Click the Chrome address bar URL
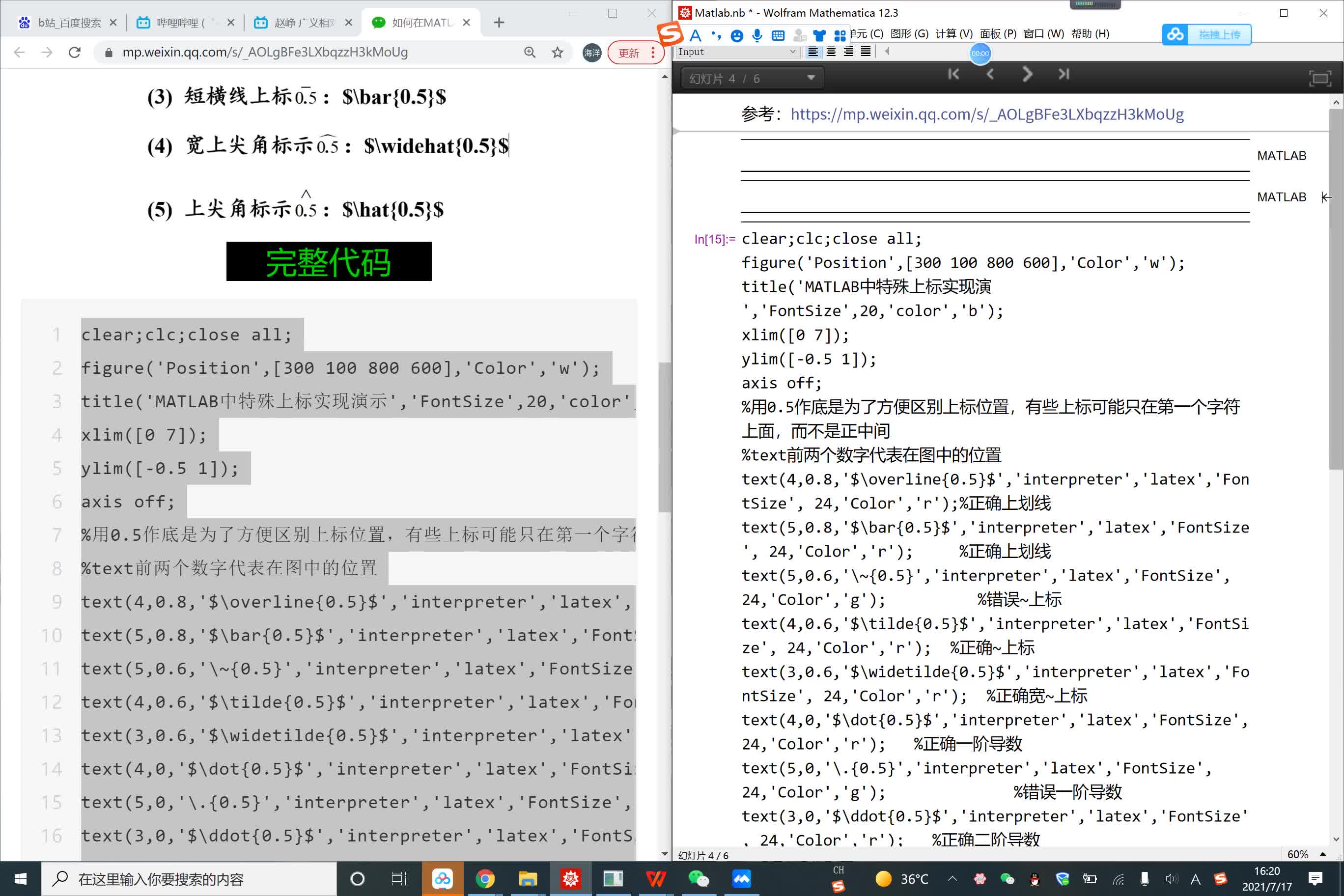The width and height of the screenshot is (1344, 896). pyautogui.click(x=265, y=53)
